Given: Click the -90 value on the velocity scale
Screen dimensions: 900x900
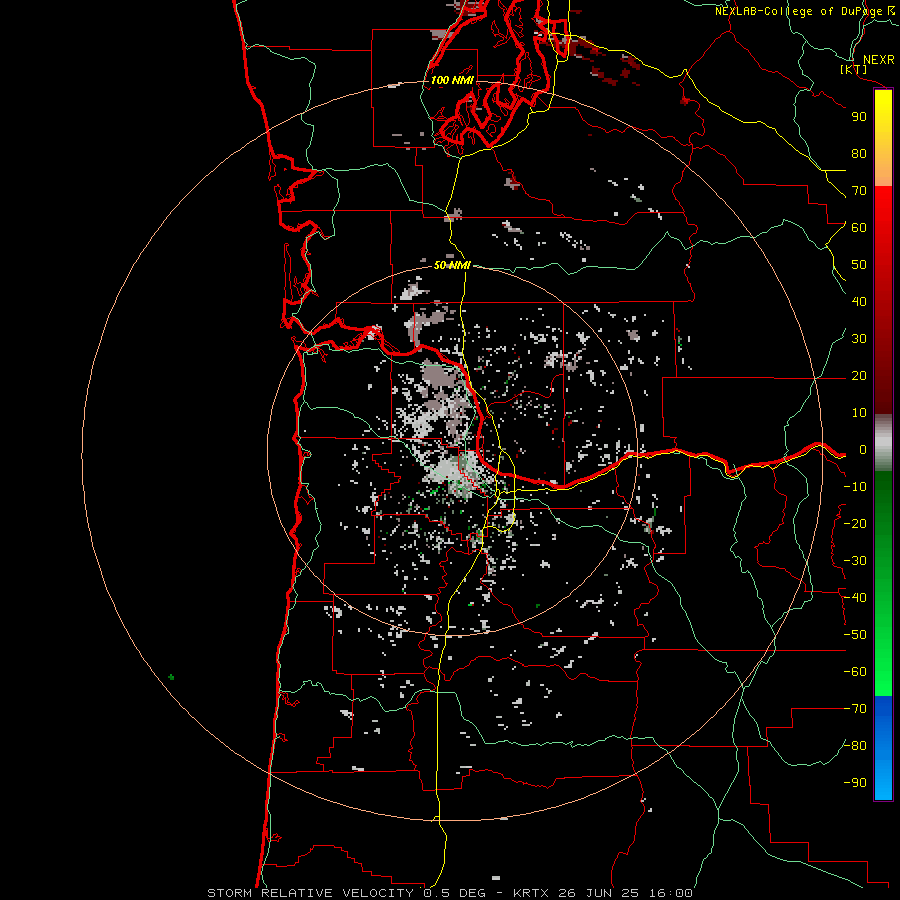Looking at the screenshot, I should click(855, 783).
